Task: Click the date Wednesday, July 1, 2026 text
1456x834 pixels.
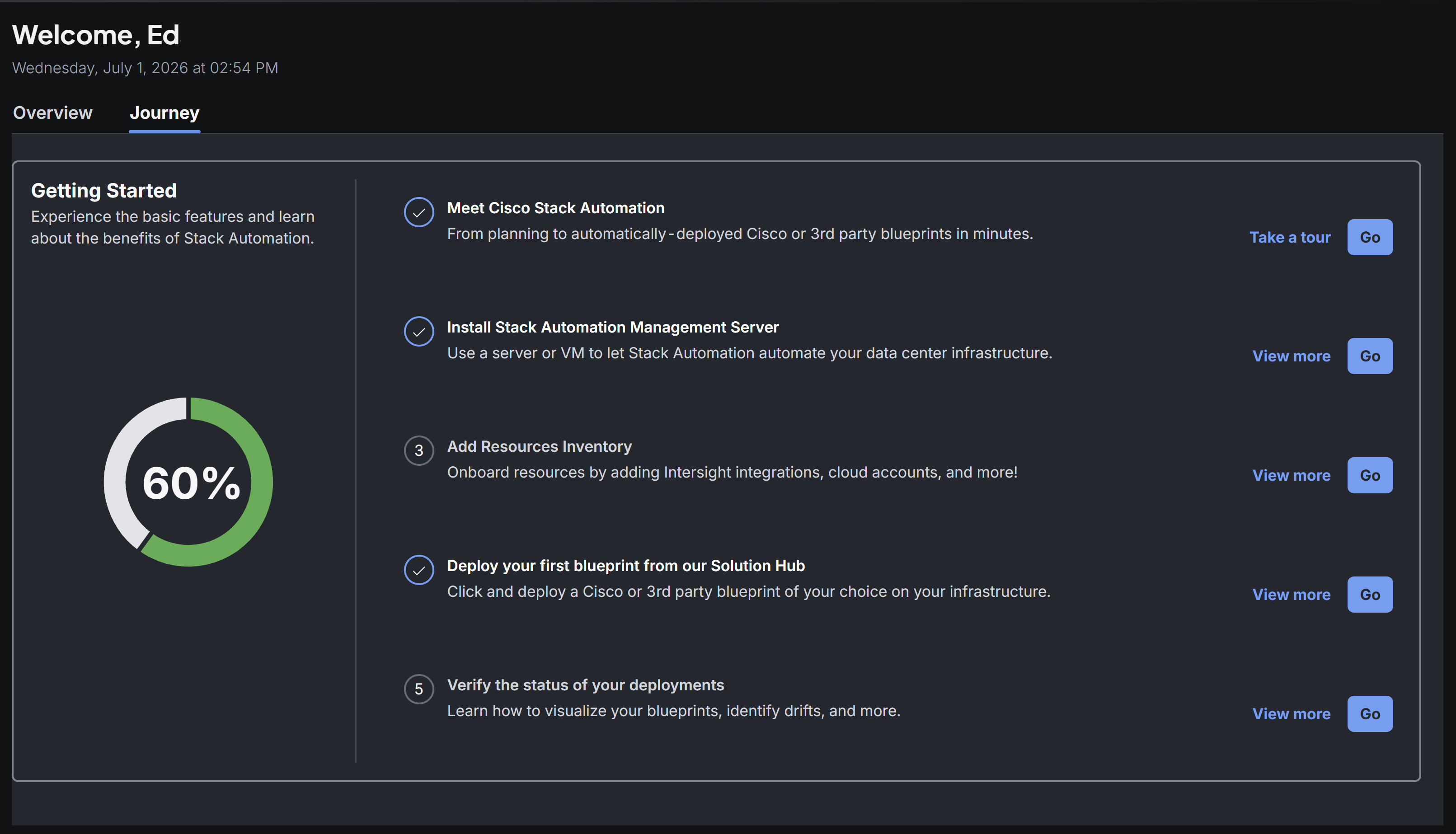Action: [x=145, y=68]
